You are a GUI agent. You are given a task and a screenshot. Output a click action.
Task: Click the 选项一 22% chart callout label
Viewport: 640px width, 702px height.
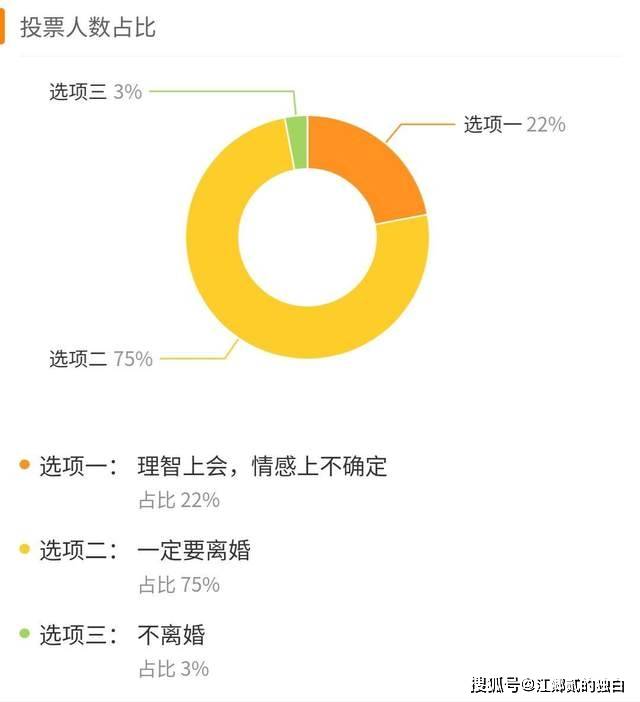tap(514, 124)
